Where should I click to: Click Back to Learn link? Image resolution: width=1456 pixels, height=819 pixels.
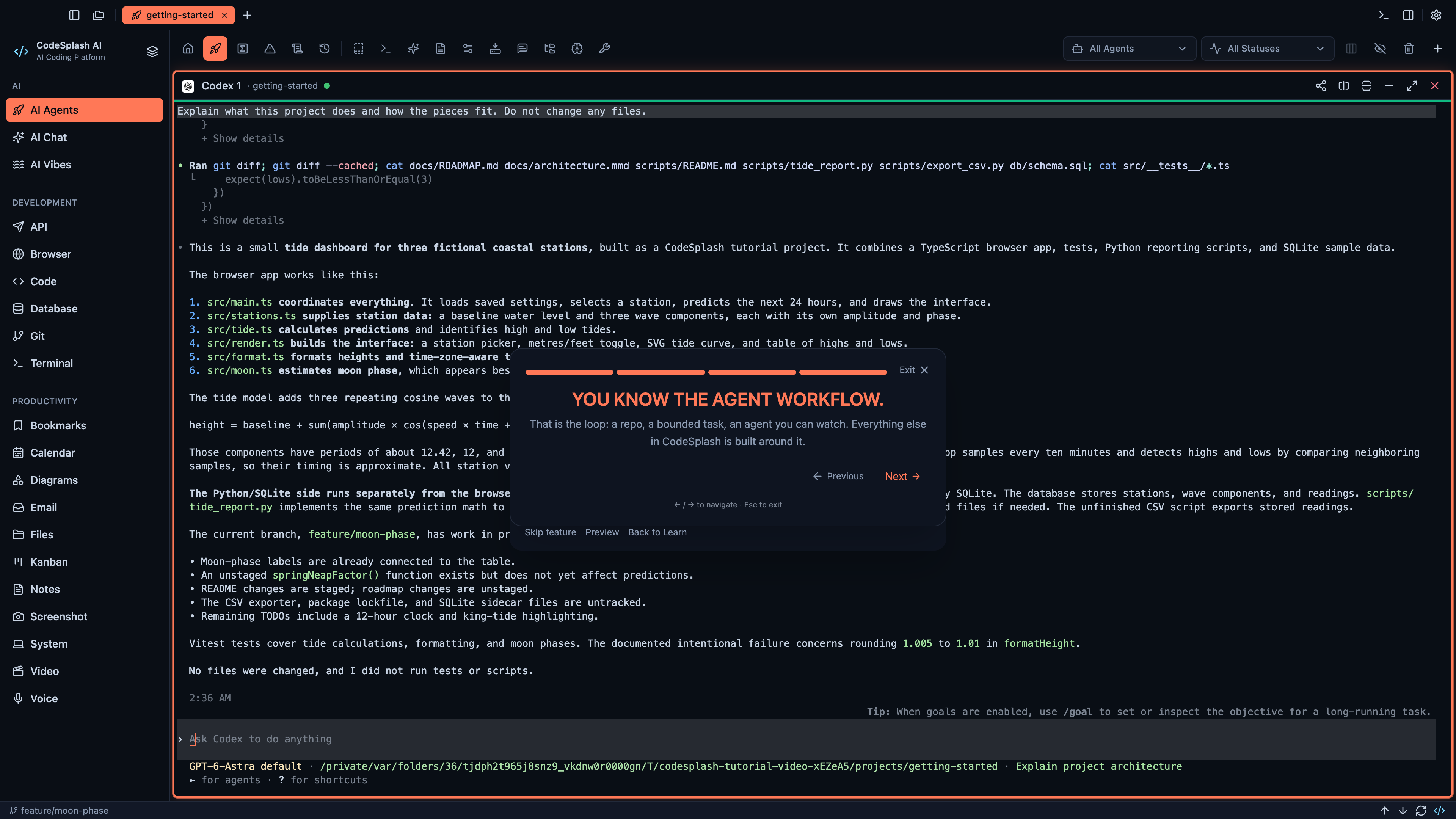pos(657,532)
